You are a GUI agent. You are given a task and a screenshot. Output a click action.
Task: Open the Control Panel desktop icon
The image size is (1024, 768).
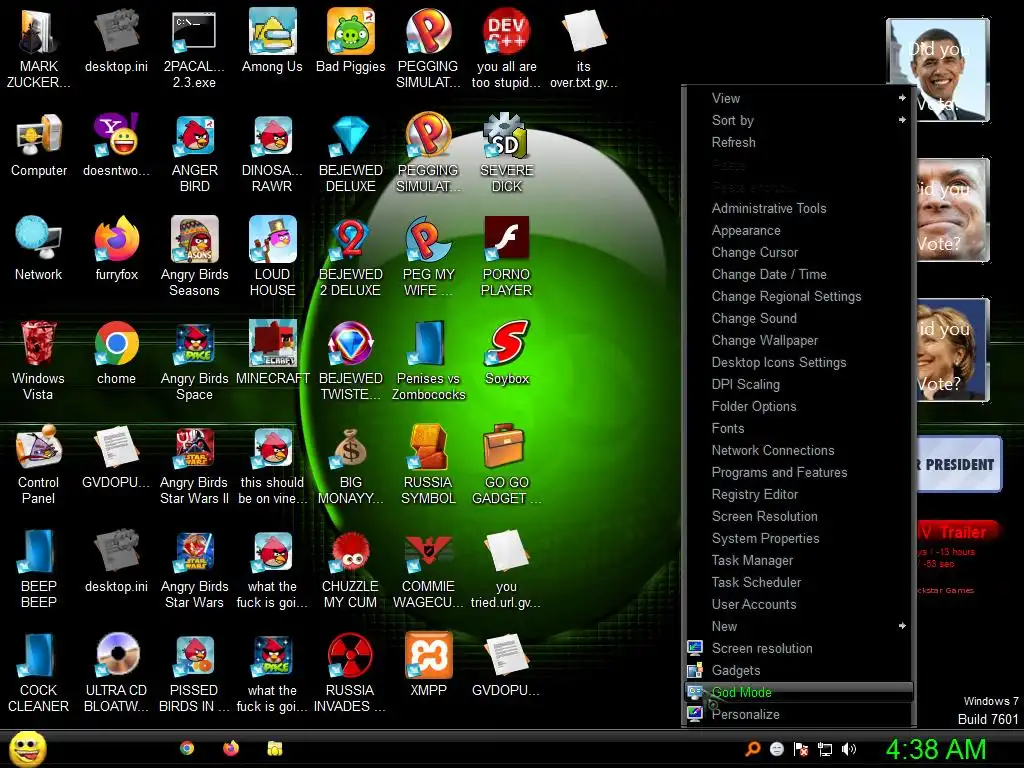pos(39,464)
